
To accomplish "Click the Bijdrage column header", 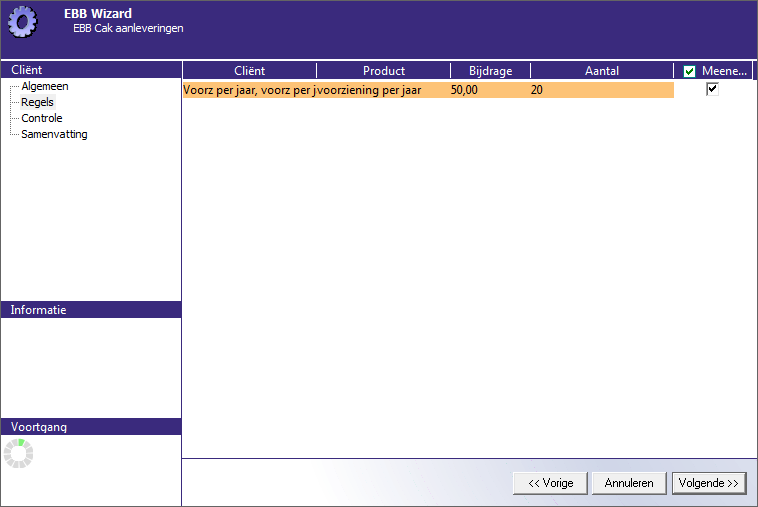I will click(489, 71).
